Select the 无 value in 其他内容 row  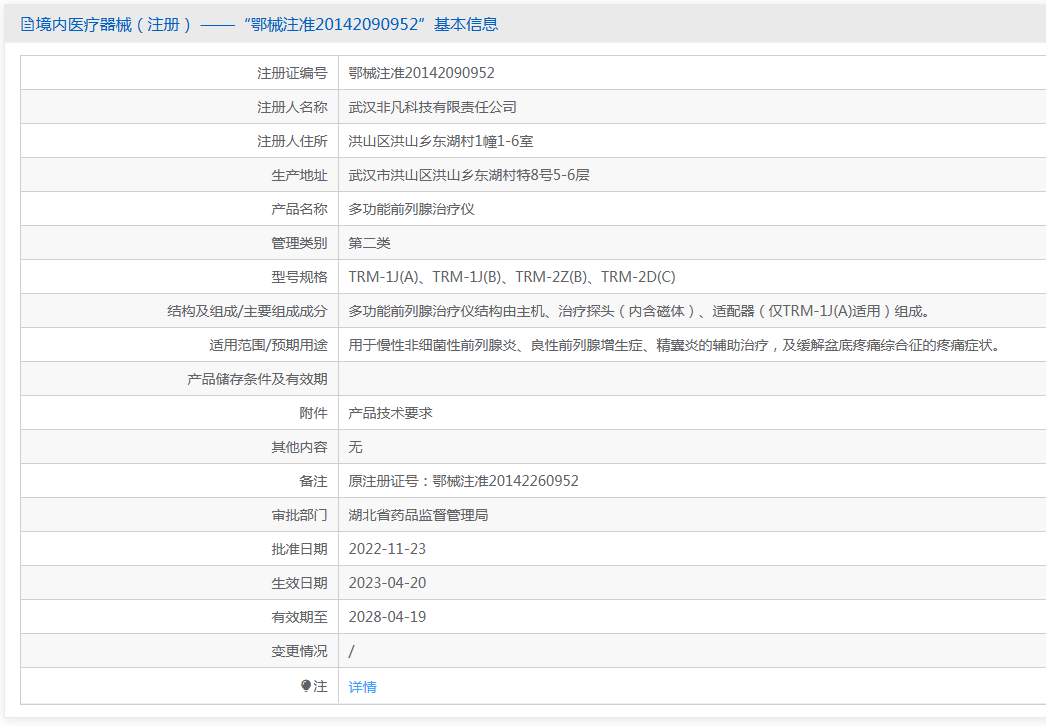tap(356, 447)
